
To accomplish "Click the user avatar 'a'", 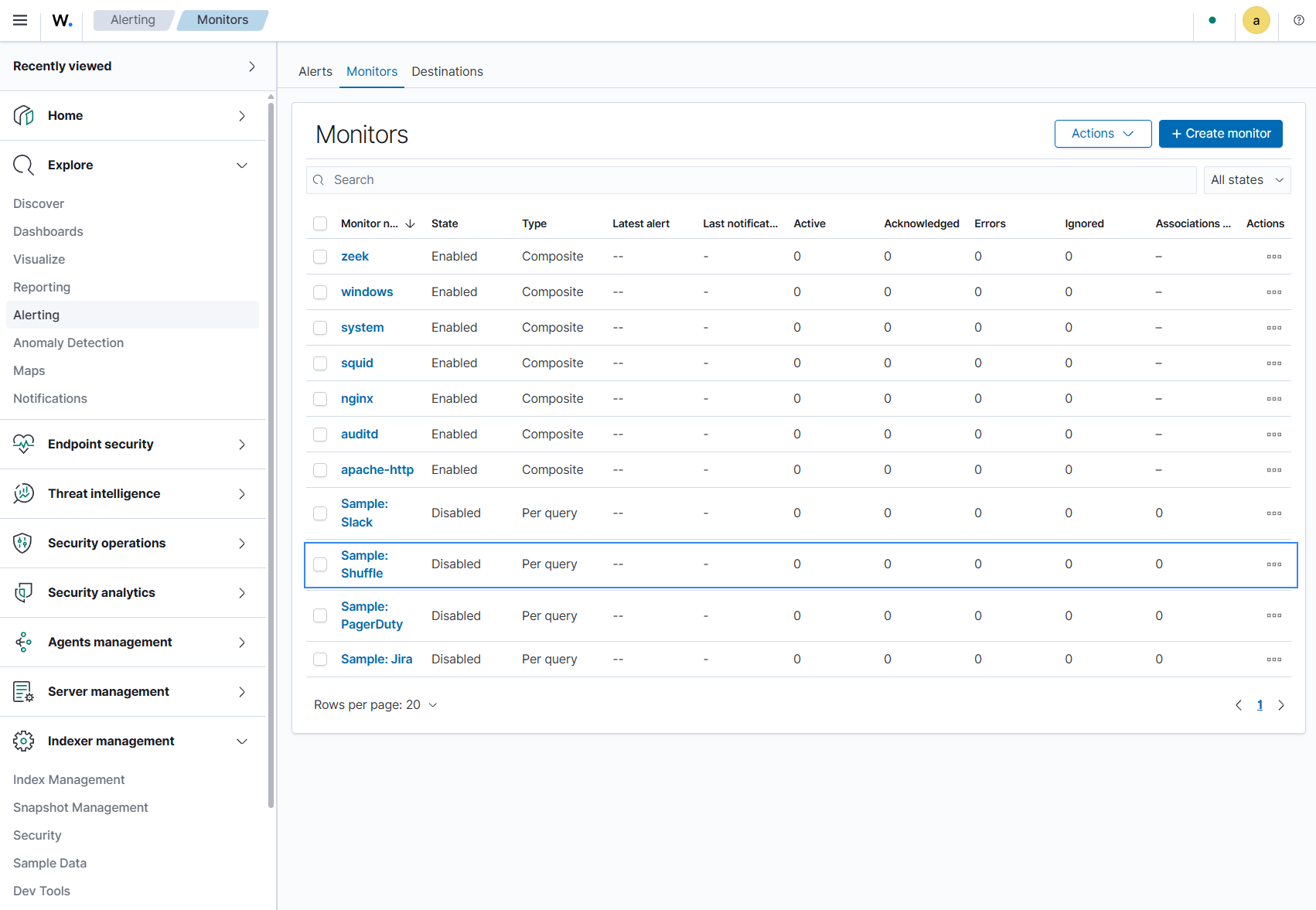I will point(1256,20).
